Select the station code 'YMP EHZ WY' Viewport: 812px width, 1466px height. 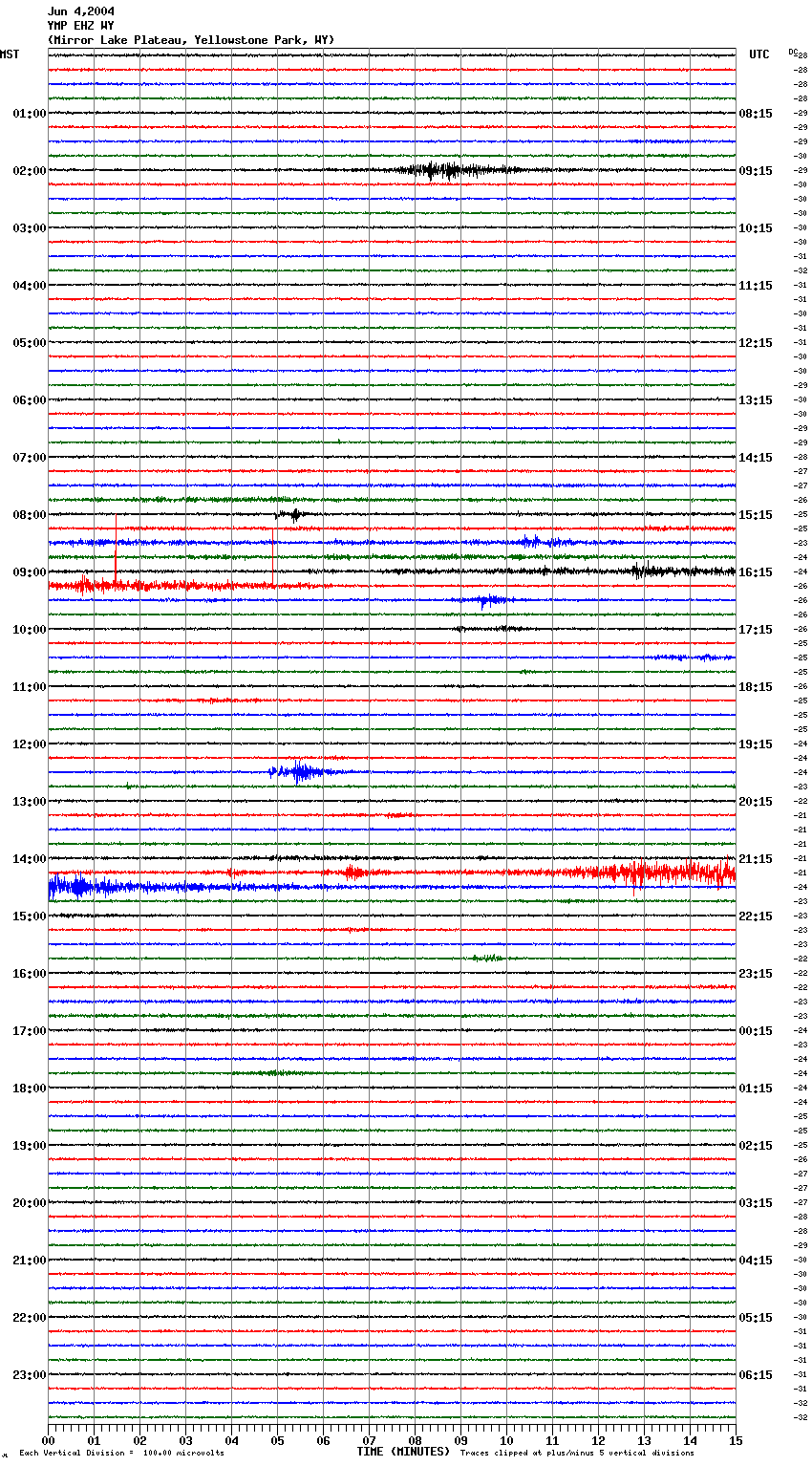(x=81, y=26)
